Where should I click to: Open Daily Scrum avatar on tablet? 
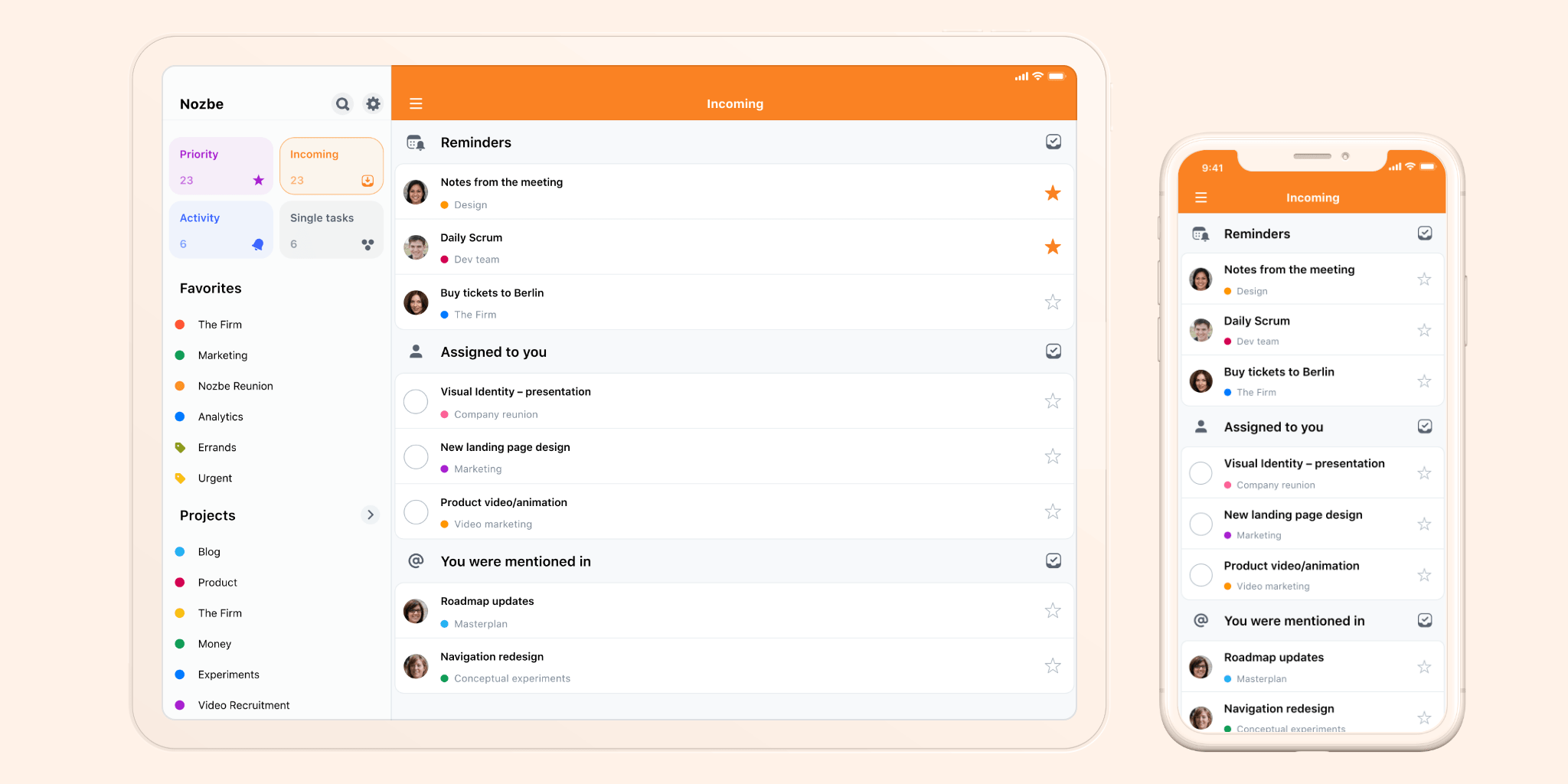pos(416,247)
